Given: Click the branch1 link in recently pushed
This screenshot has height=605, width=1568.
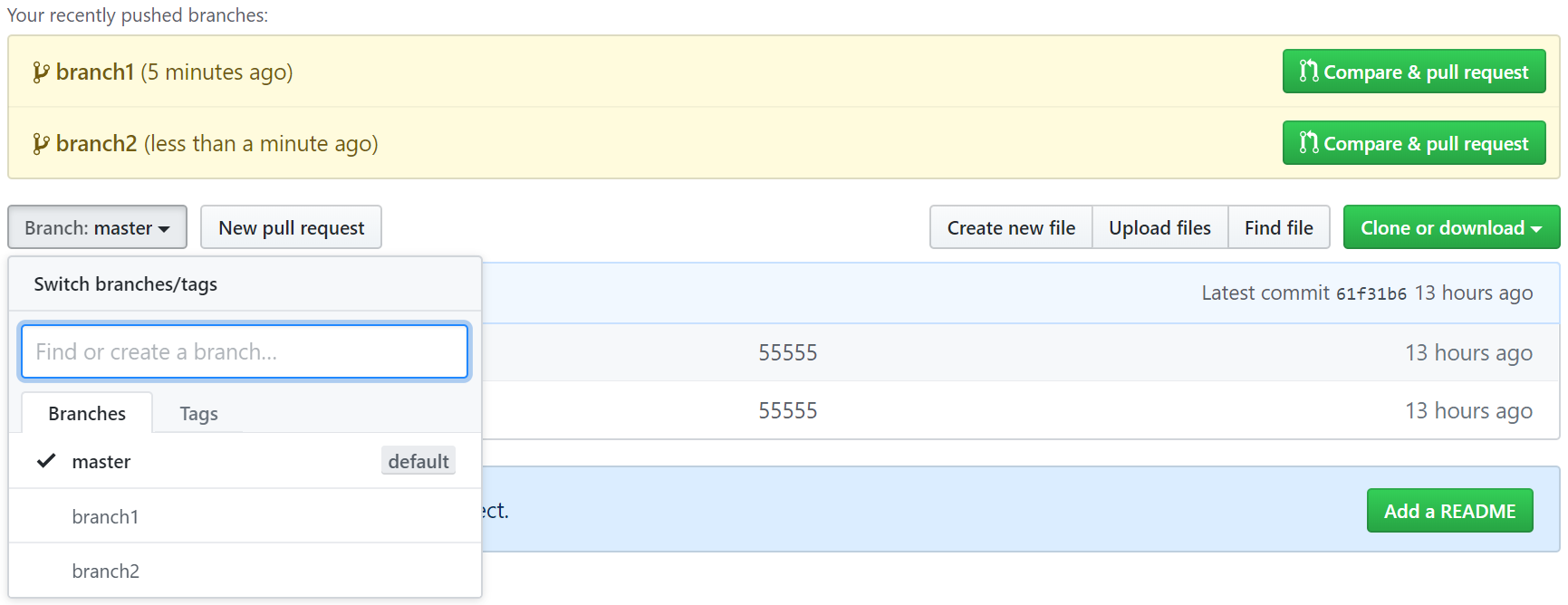Looking at the screenshot, I should tap(95, 72).
